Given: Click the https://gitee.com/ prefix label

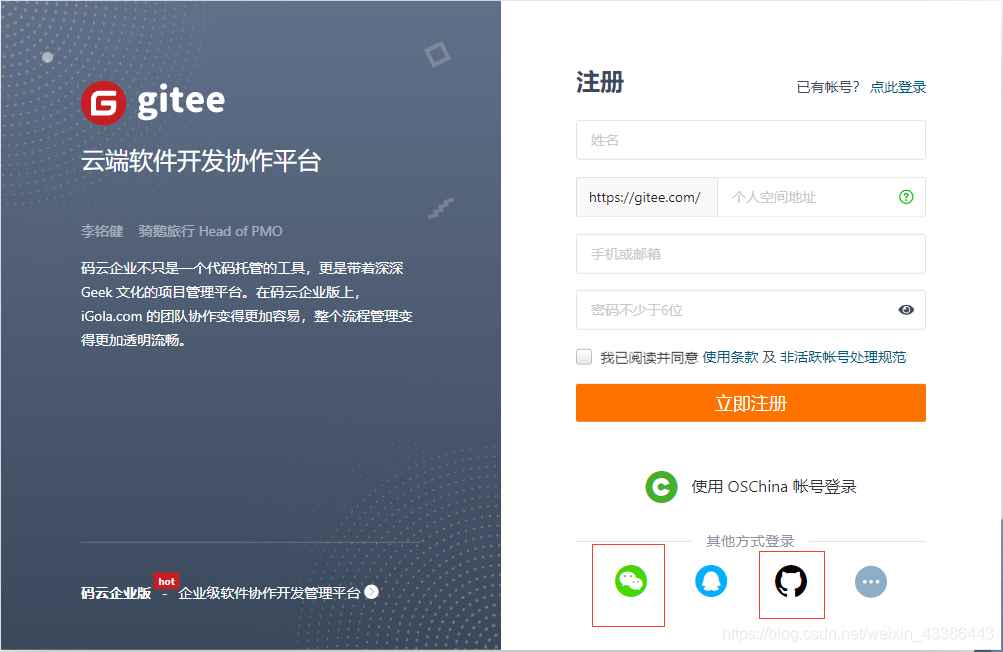Looking at the screenshot, I should [646, 197].
